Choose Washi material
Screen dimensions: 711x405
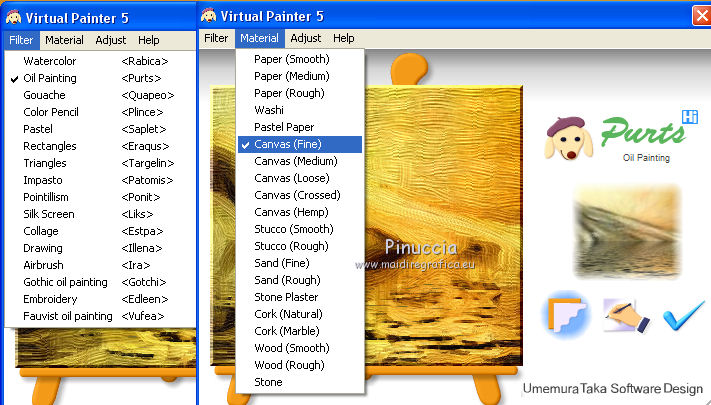coord(300,110)
